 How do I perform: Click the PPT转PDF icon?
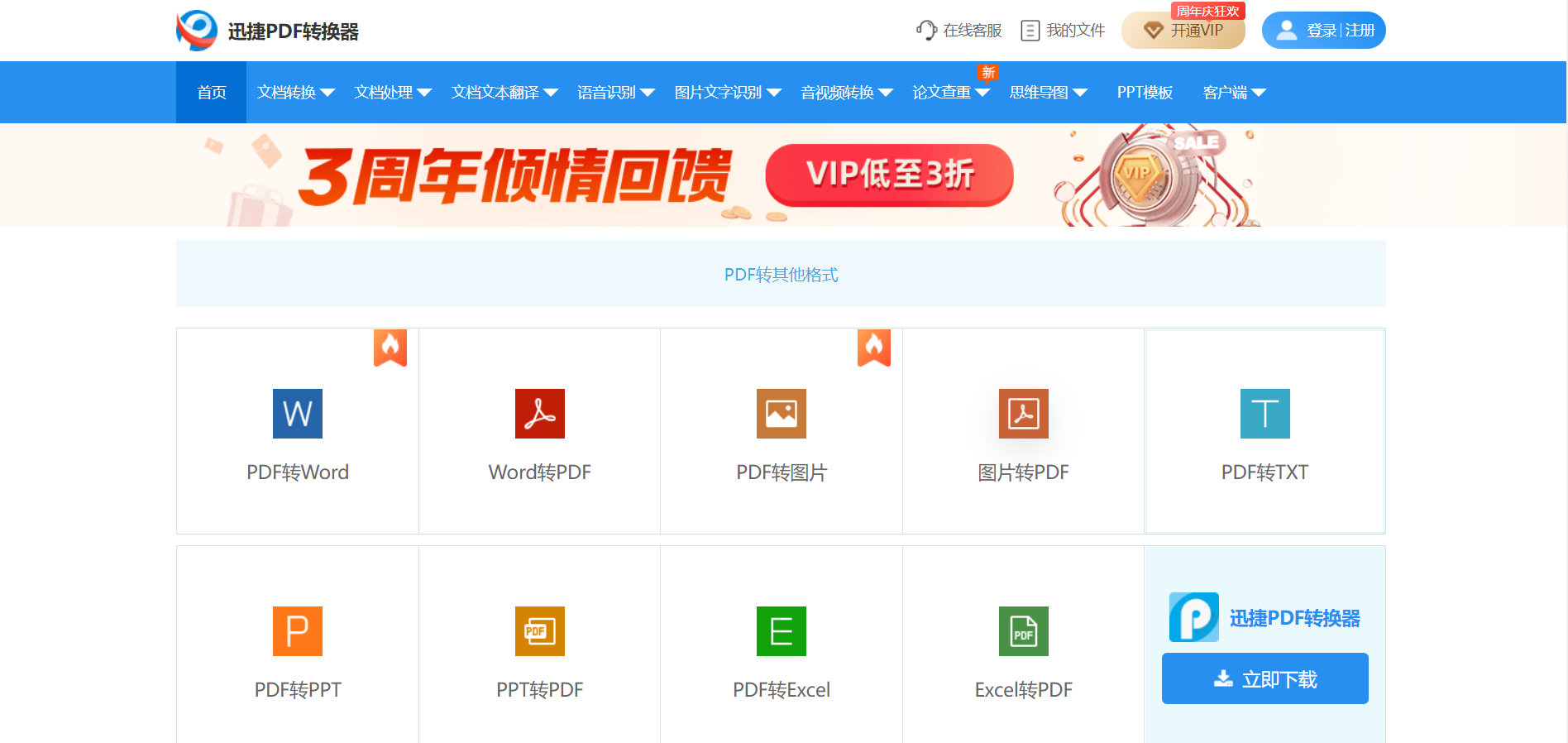(x=539, y=631)
